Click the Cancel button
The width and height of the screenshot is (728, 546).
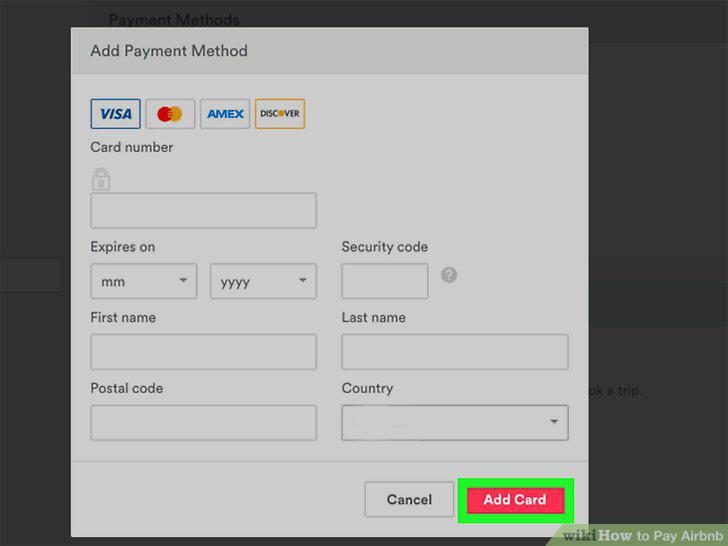(x=409, y=500)
